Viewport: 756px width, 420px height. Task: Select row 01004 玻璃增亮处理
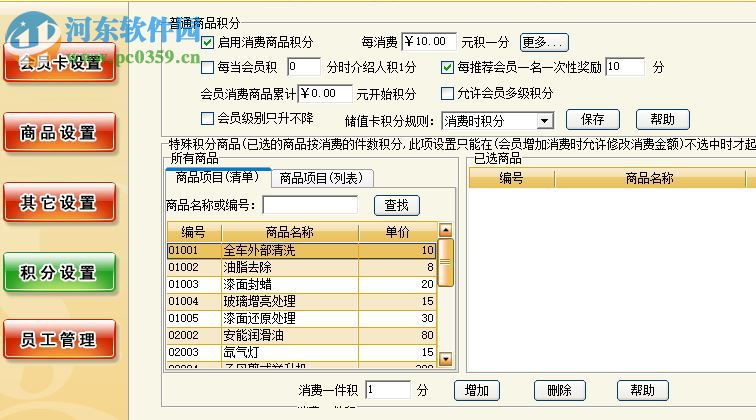point(301,301)
